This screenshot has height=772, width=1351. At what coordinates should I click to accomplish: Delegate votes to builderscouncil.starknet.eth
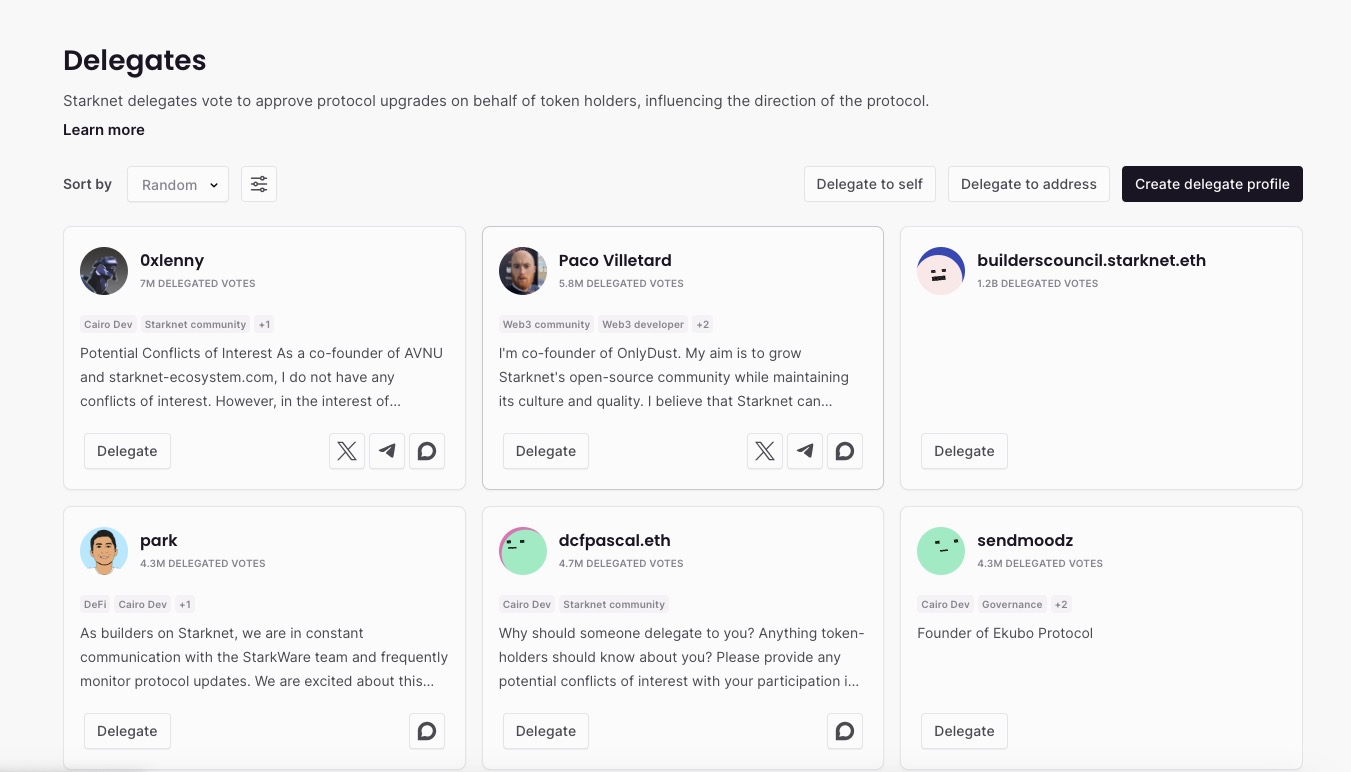pyautogui.click(x=964, y=451)
